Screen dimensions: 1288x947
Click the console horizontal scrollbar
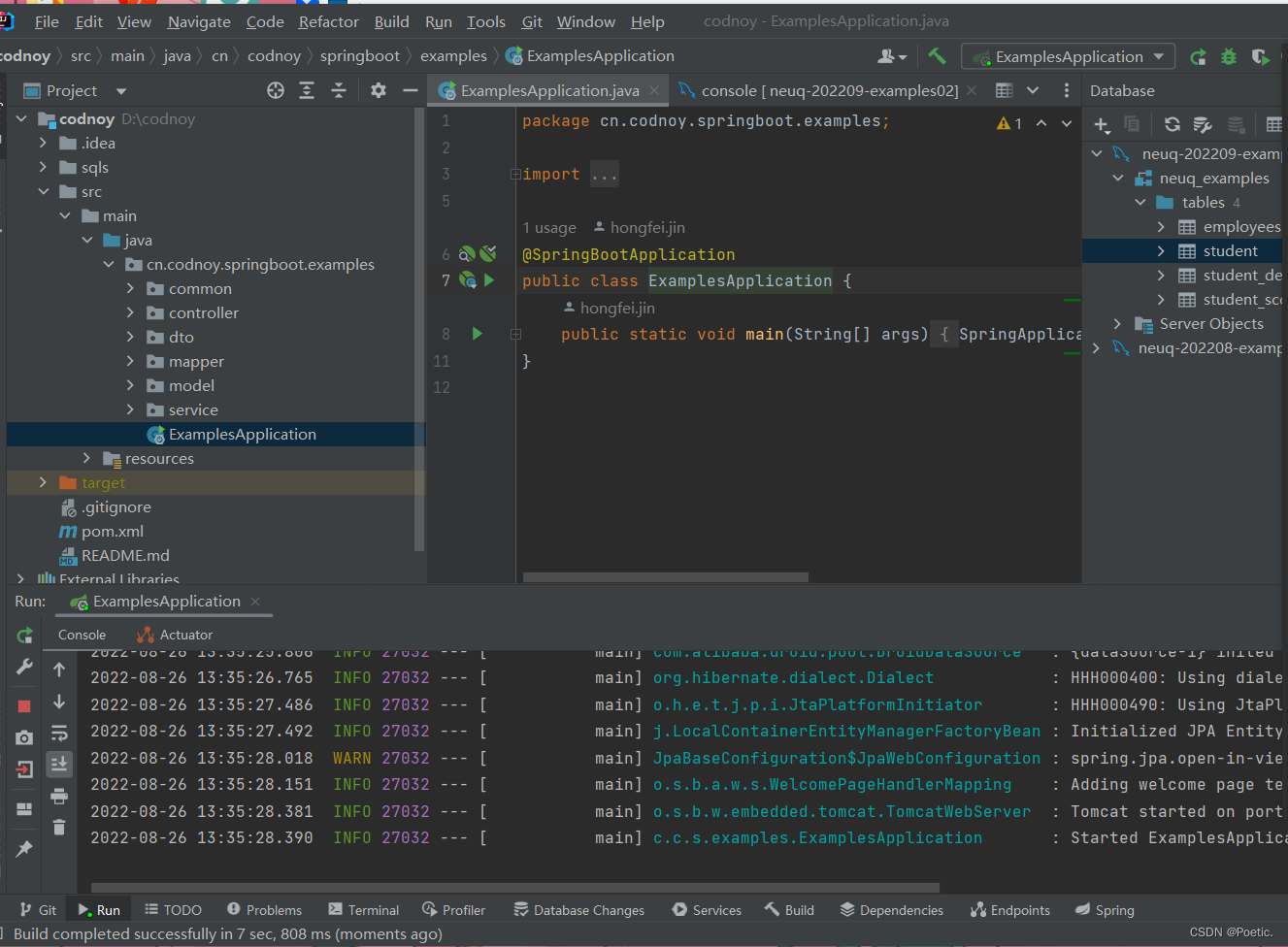[x=514, y=887]
